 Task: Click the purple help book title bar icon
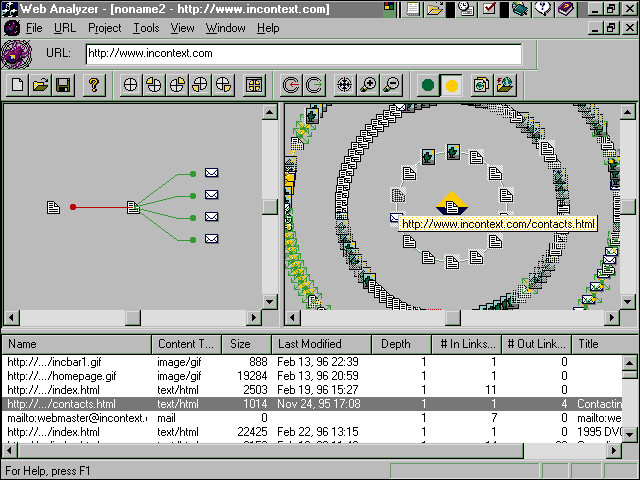tap(566, 9)
